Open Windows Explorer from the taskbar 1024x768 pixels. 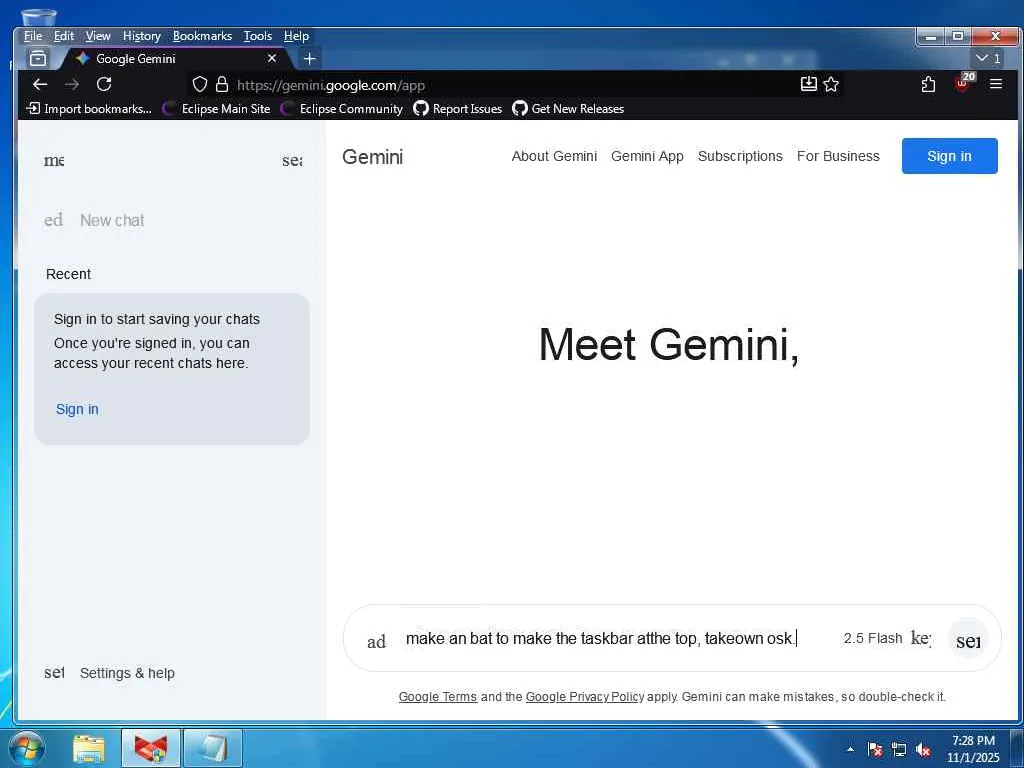click(x=89, y=748)
